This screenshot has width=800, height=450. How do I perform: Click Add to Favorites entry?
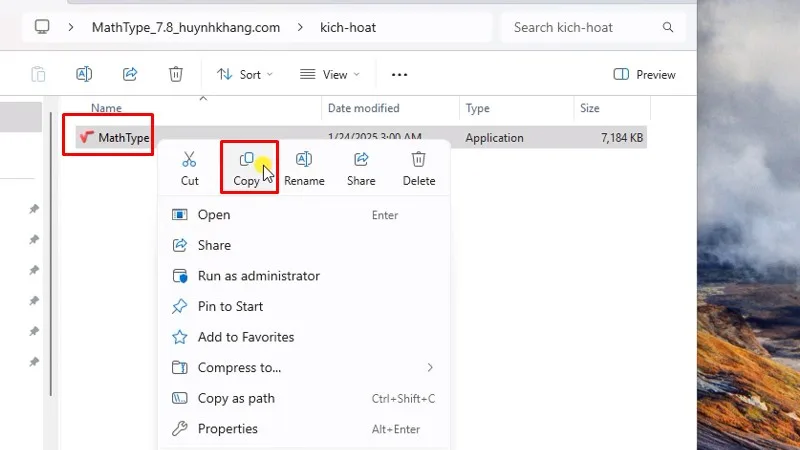tap(304, 337)
